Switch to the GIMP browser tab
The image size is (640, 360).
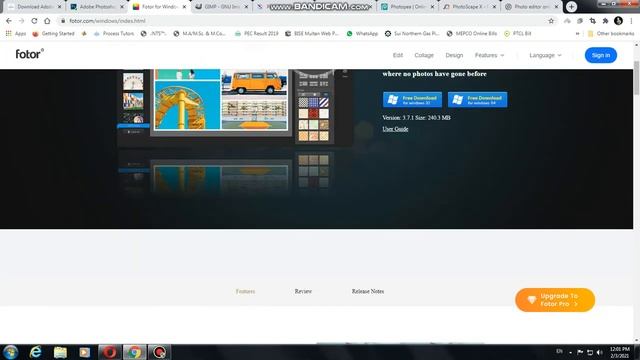point(222,7)
